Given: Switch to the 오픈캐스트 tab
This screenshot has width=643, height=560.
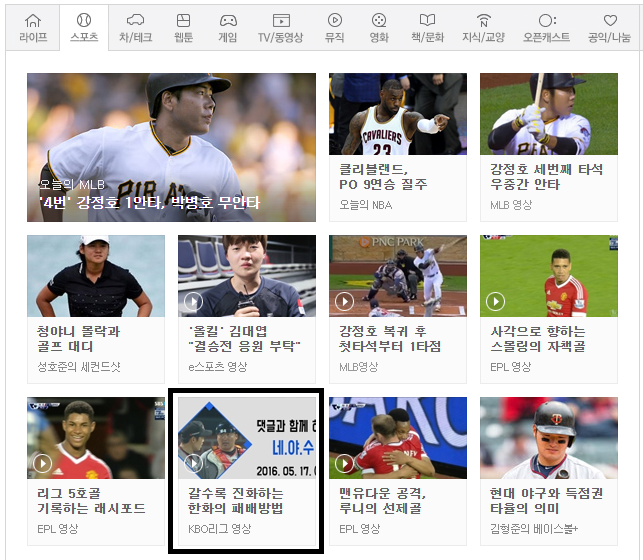Looking at the screenshot, I should [x=547, y=28].
